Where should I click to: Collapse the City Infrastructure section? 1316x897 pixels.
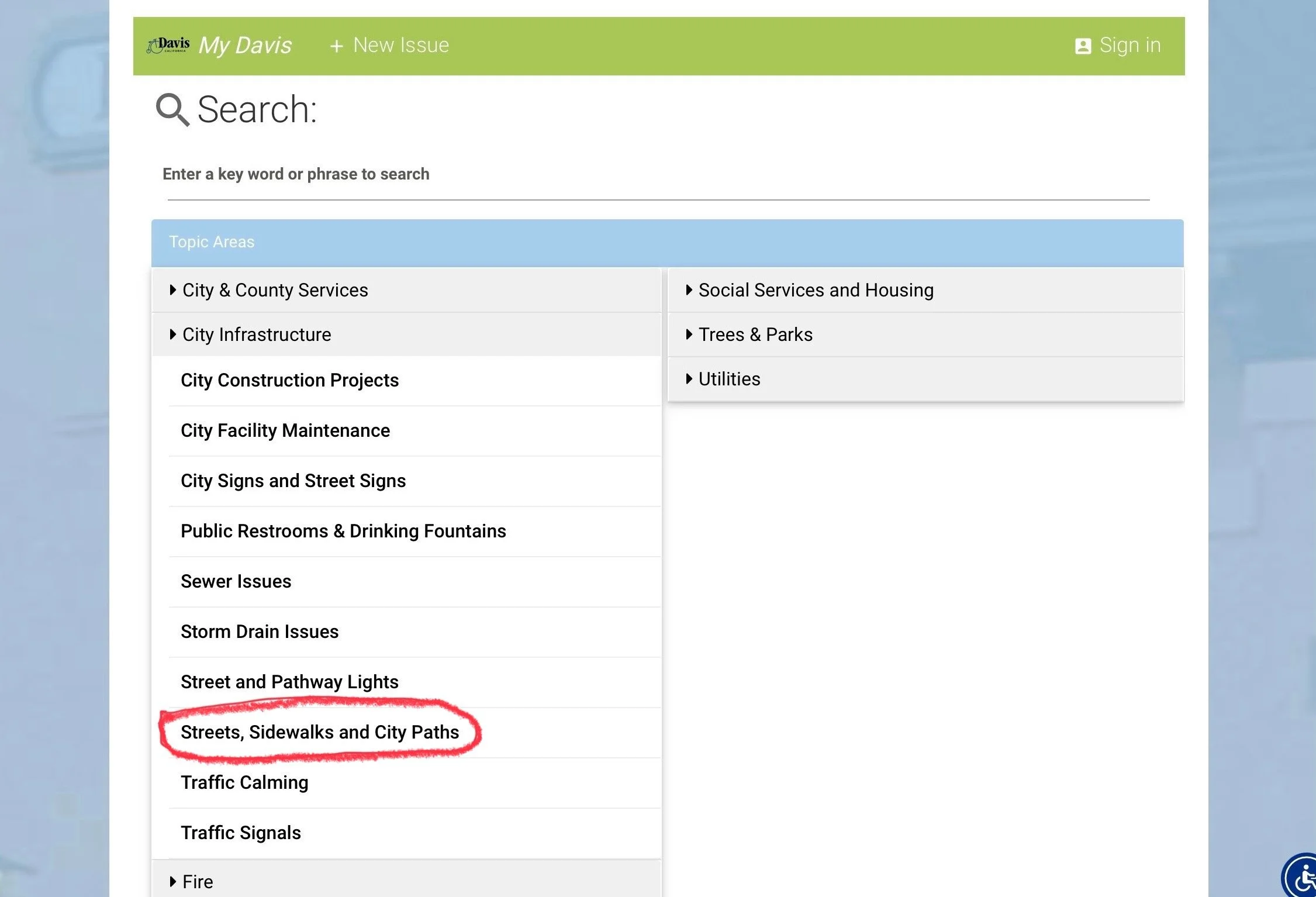(x=256, y=334)
